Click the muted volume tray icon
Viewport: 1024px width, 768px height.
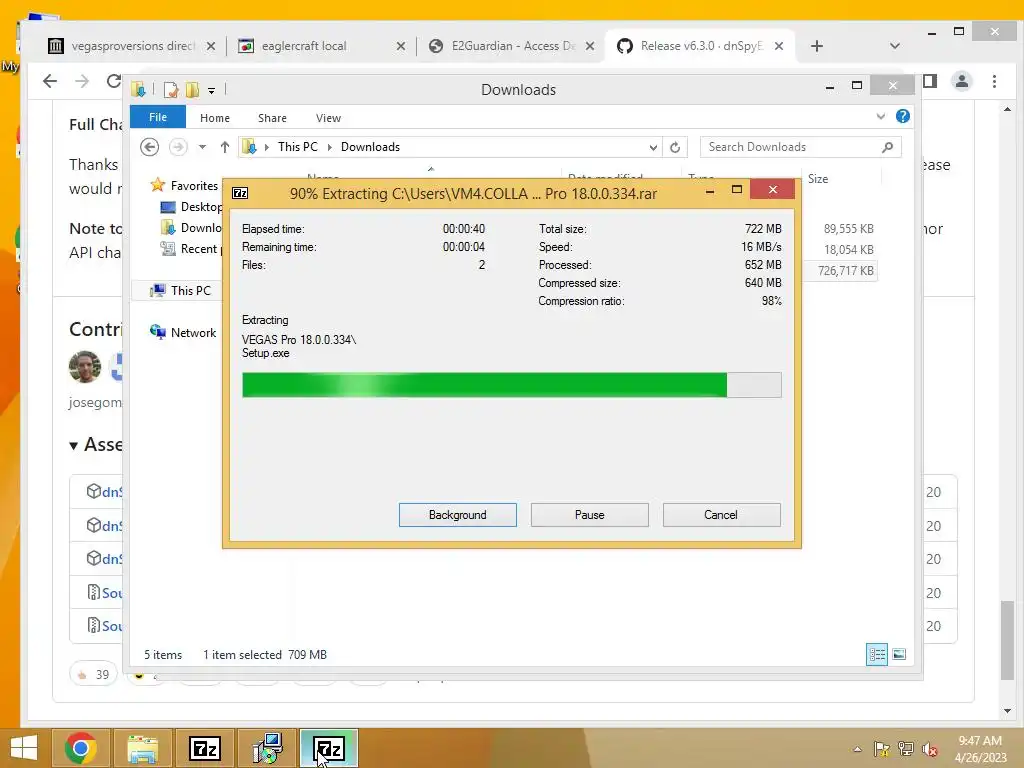929,749
